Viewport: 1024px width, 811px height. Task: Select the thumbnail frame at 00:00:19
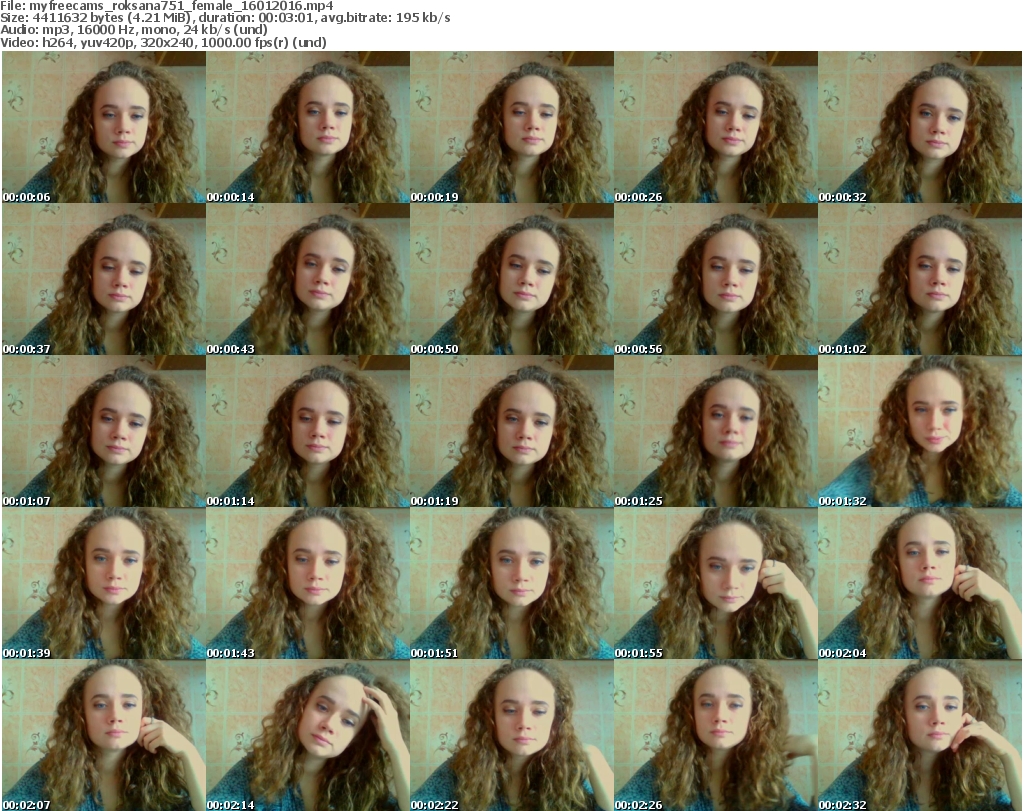[x=511, y=127]
